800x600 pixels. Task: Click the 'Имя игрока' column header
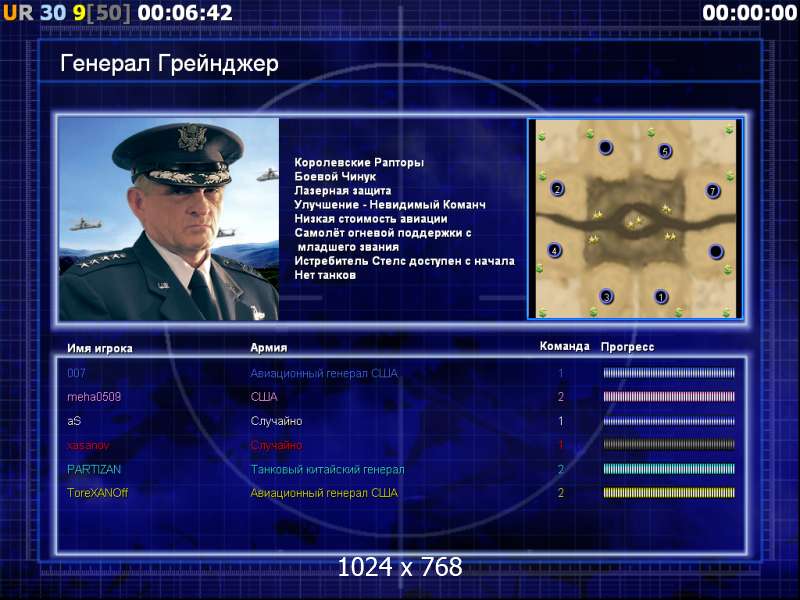(100, 348)
